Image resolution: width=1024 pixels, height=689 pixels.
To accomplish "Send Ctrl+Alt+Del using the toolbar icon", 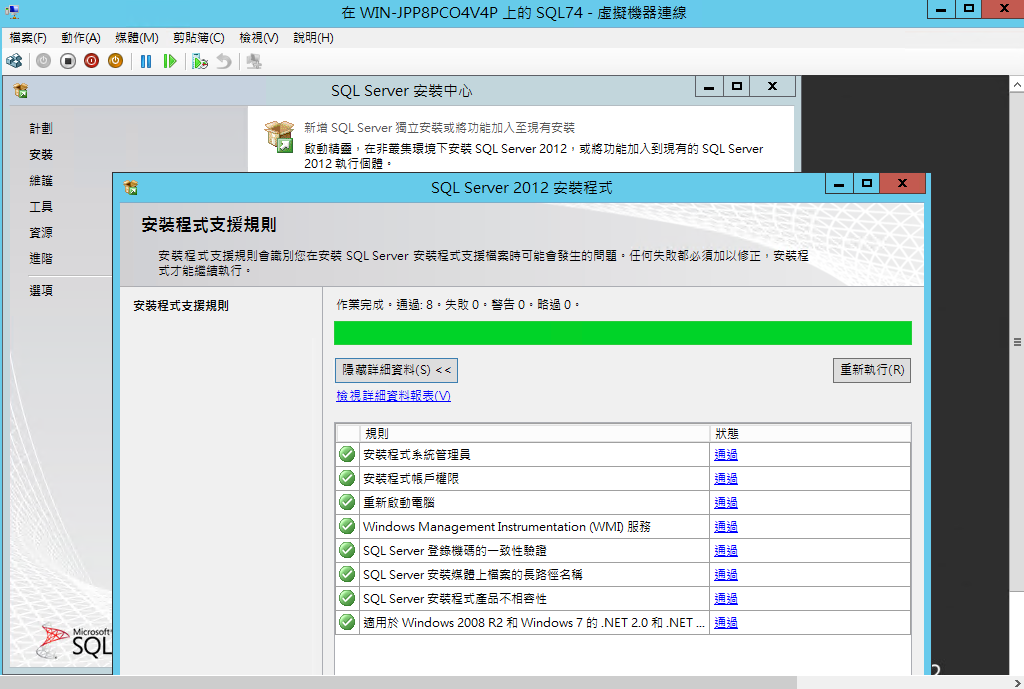I will [14, 61].
